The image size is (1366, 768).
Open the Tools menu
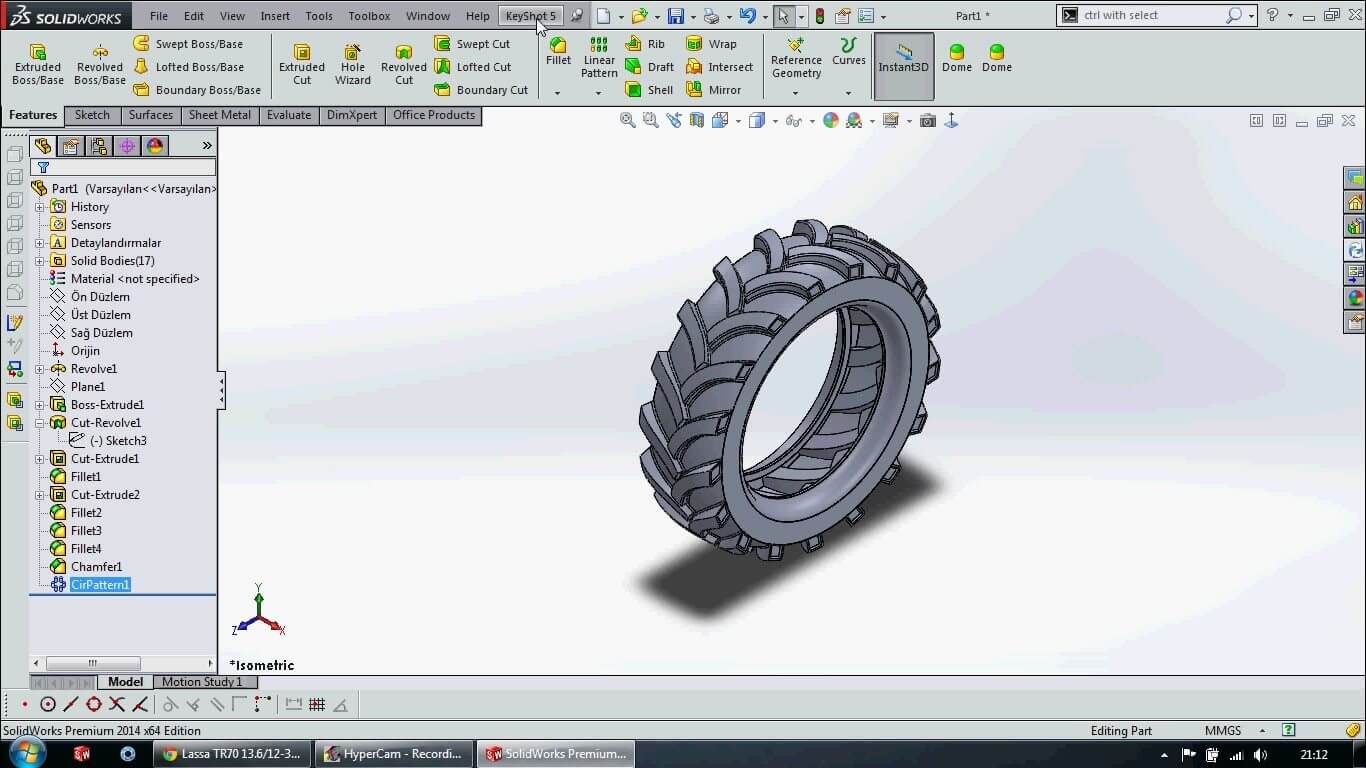pos(319,16)
